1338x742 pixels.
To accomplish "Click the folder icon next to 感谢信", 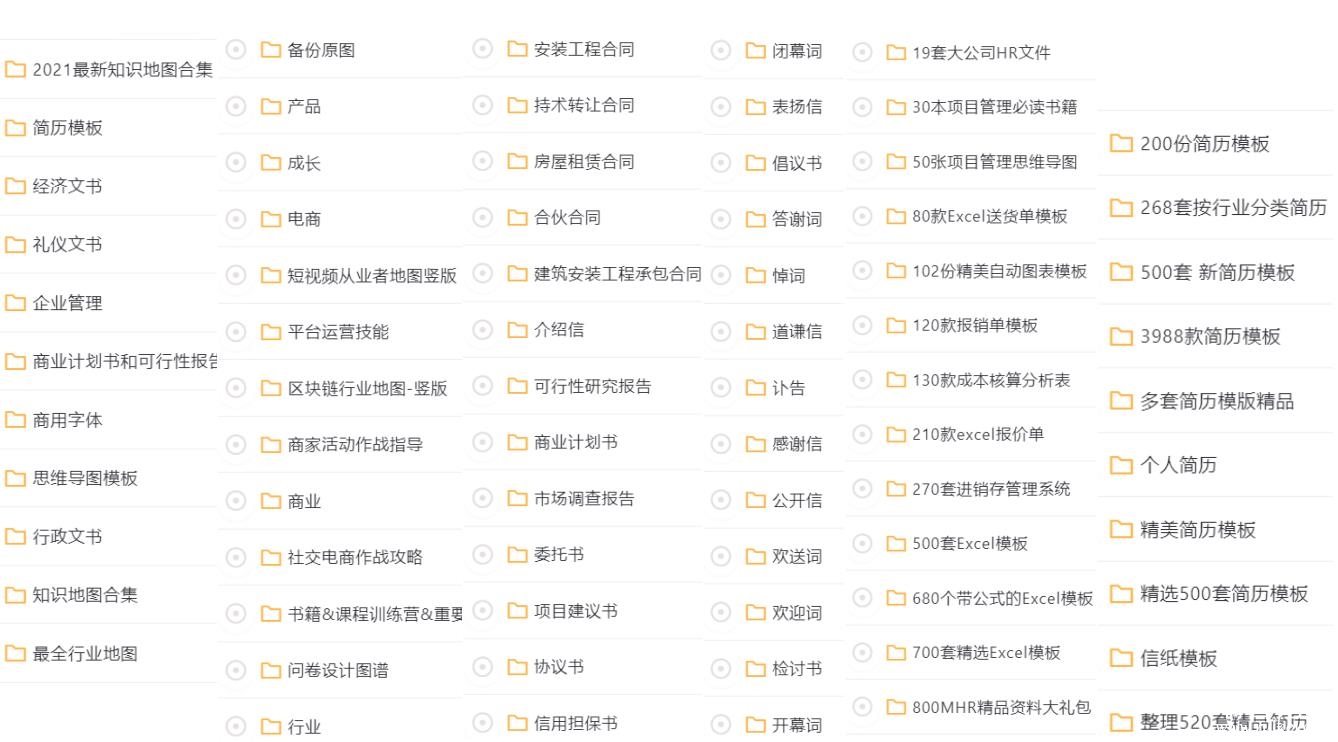I will pyautogui.click(x=756, y=443).
